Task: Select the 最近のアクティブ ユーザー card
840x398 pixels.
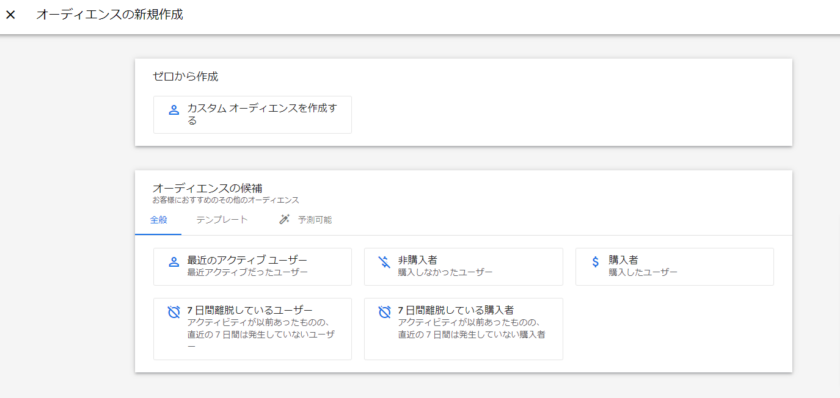Action: point(252,266)
